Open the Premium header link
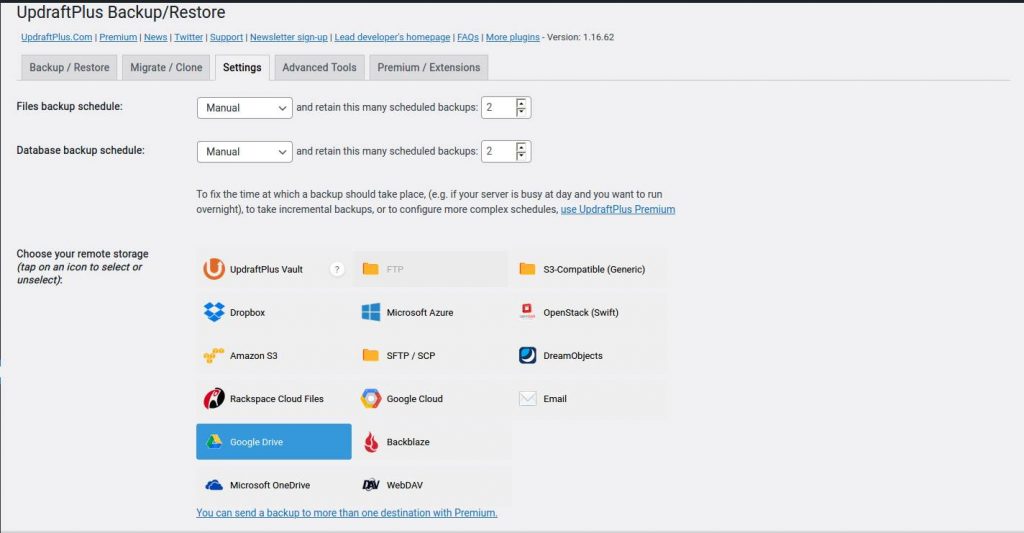1024x533 pixels. (118, 37)
